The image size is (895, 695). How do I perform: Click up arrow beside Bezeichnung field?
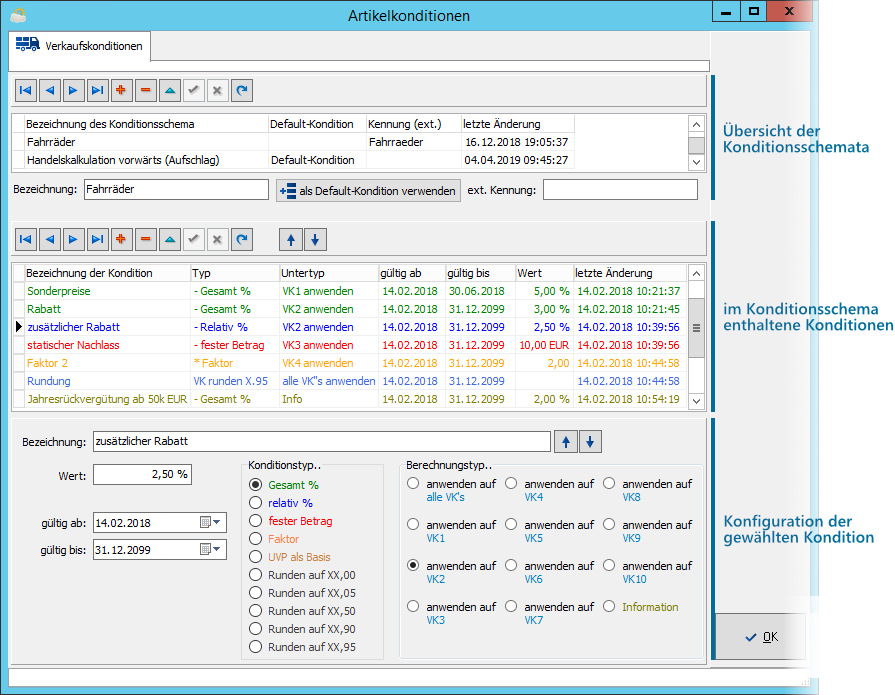[566, 442]
